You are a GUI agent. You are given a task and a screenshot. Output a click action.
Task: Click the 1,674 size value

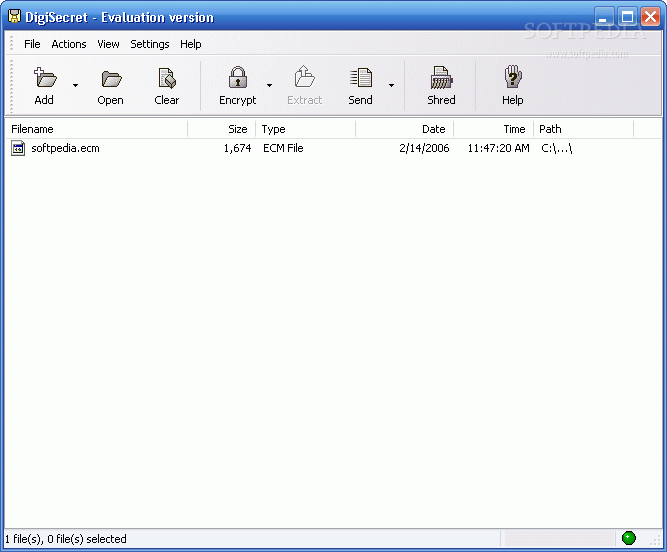tap(237, 148)
